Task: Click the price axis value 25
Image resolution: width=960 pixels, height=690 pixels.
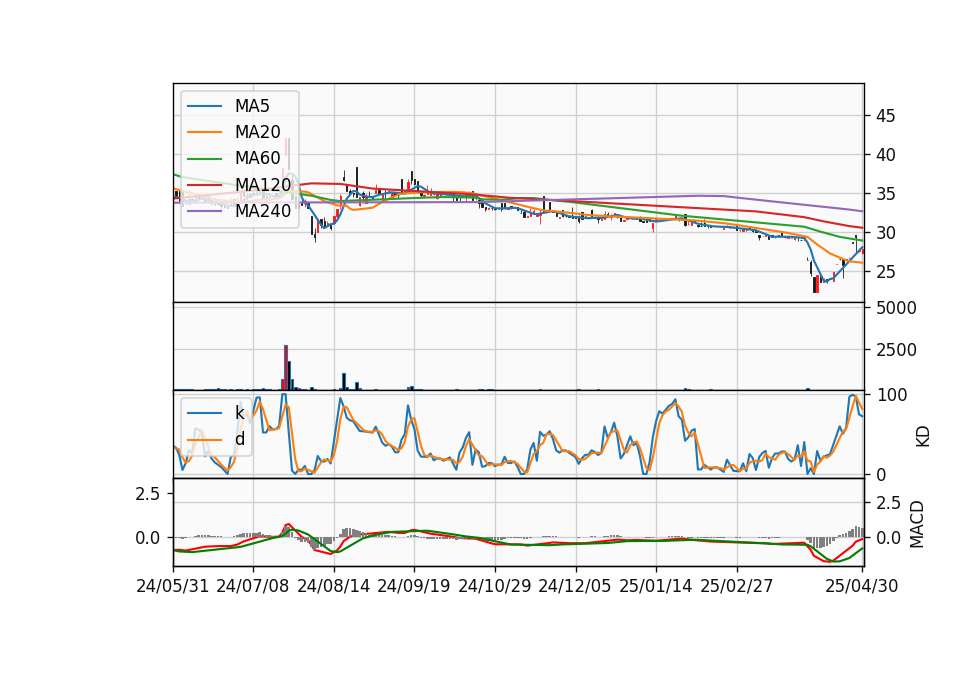Action: click(885, 272)
